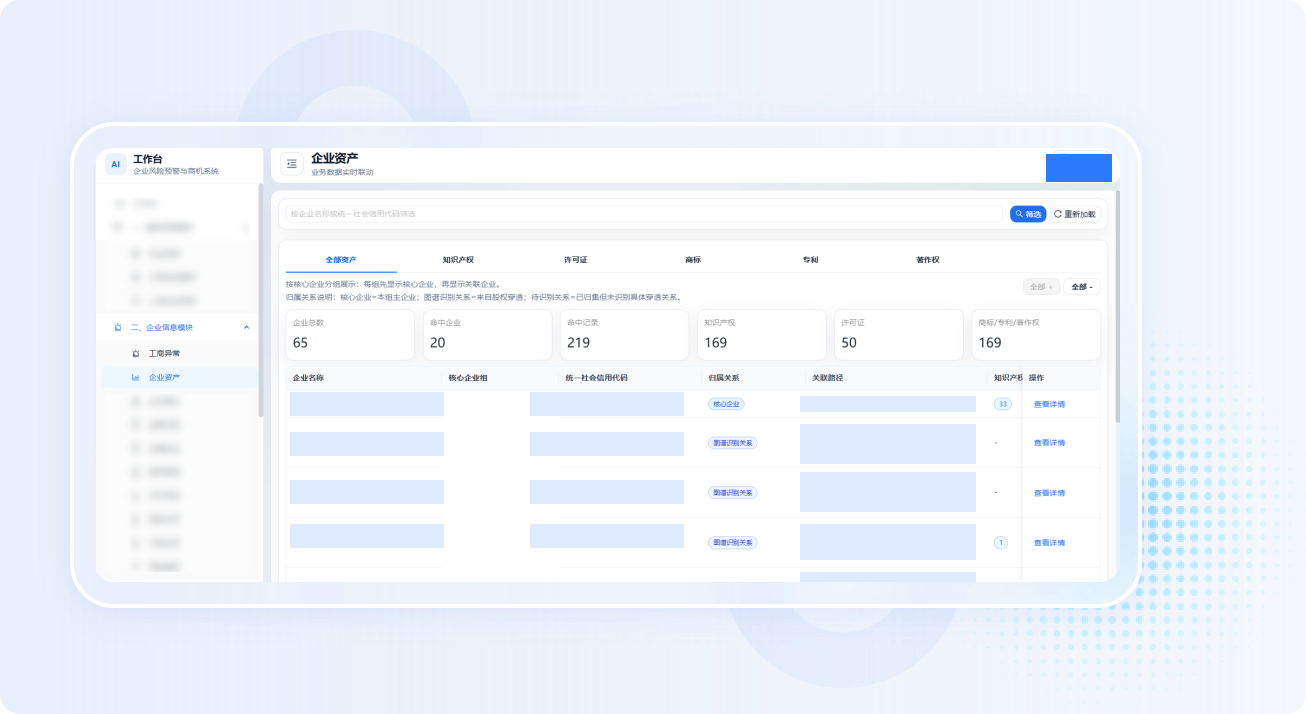Click the 33 知识产权 count badge

[1002, 404]
